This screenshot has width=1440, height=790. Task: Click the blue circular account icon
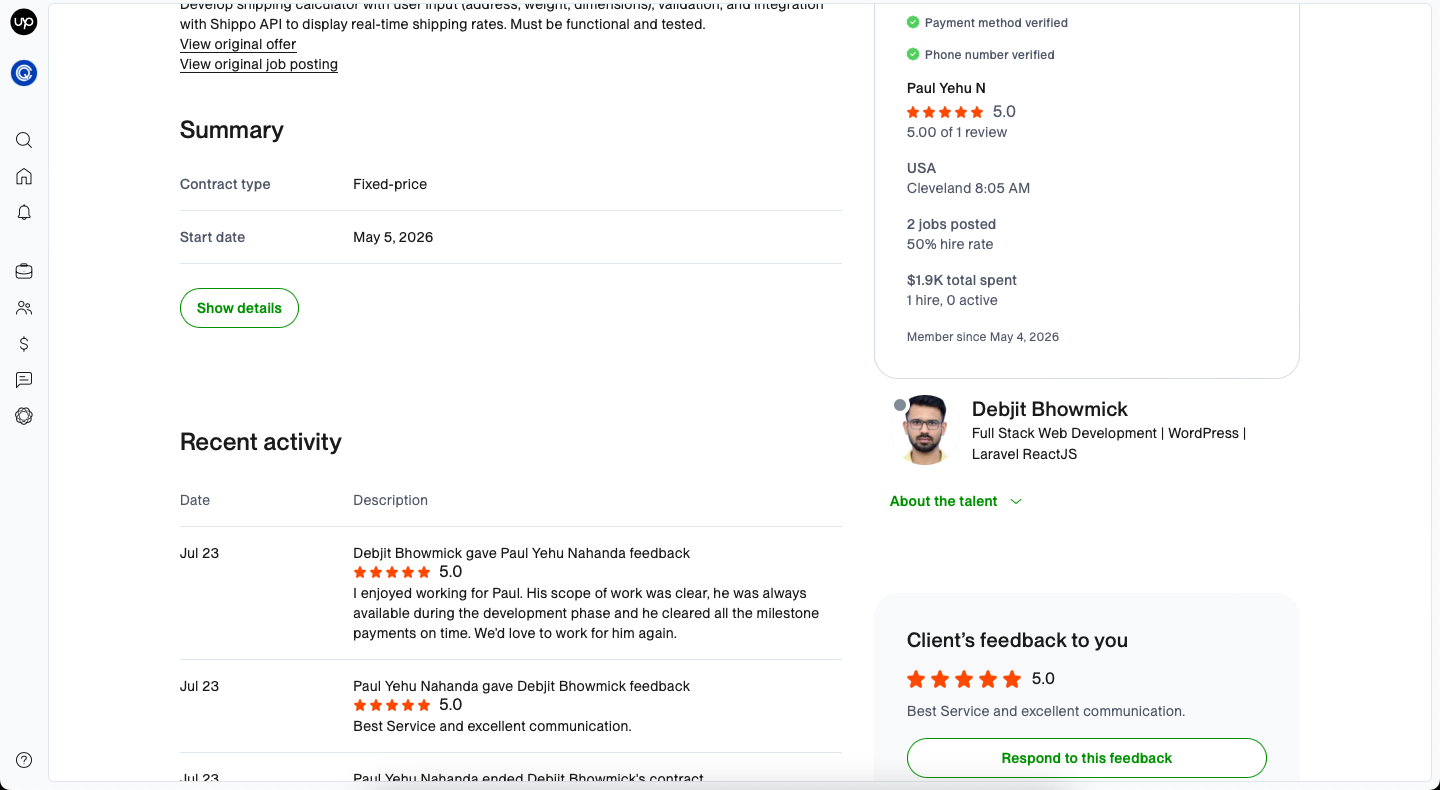[x=24, y=73]
